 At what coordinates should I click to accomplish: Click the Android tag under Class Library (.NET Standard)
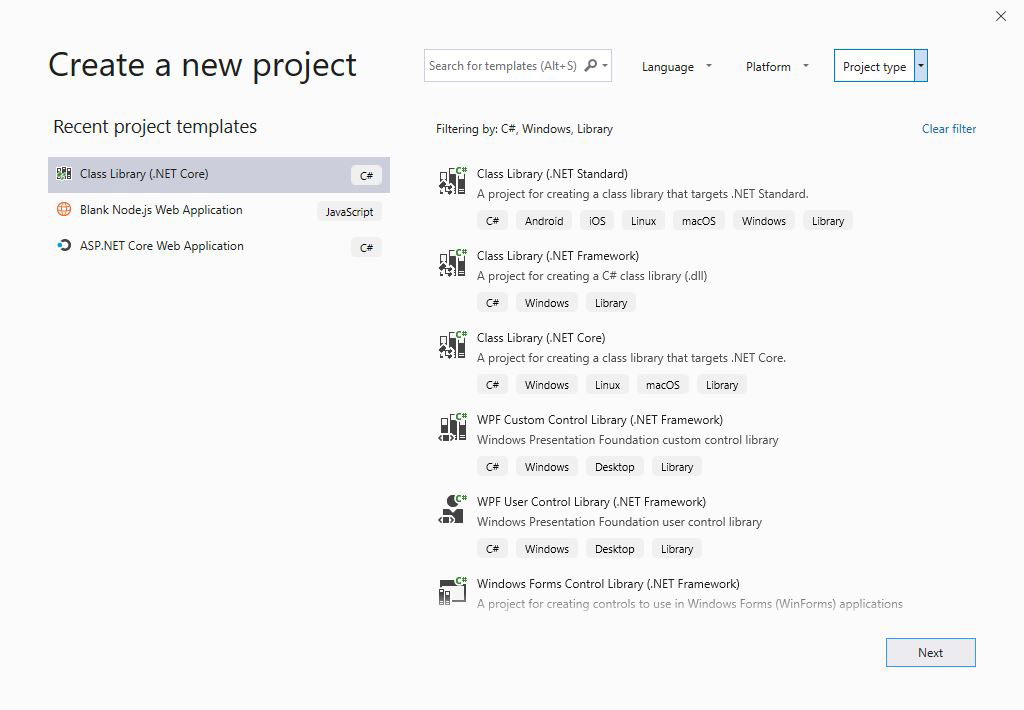coord(543,220)
